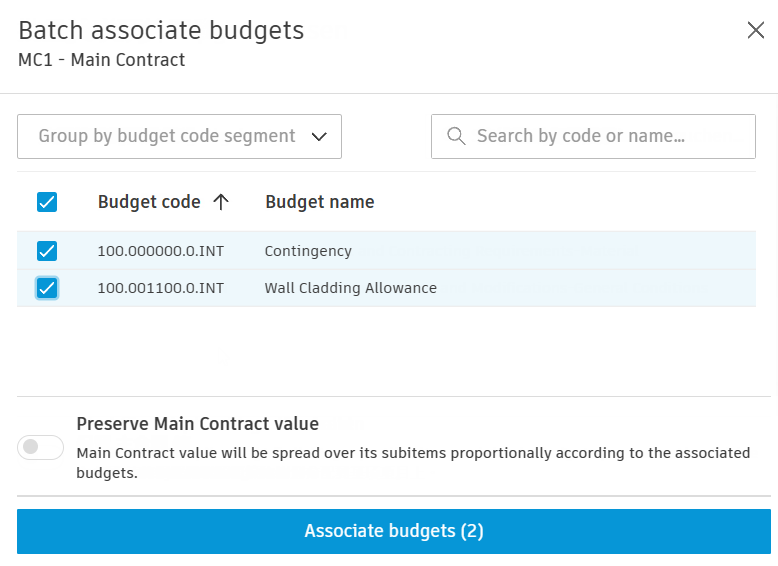The image size is (778, 566).
Task: Click the MC1 - Main Contract subtitle
Action: point(102,60)
